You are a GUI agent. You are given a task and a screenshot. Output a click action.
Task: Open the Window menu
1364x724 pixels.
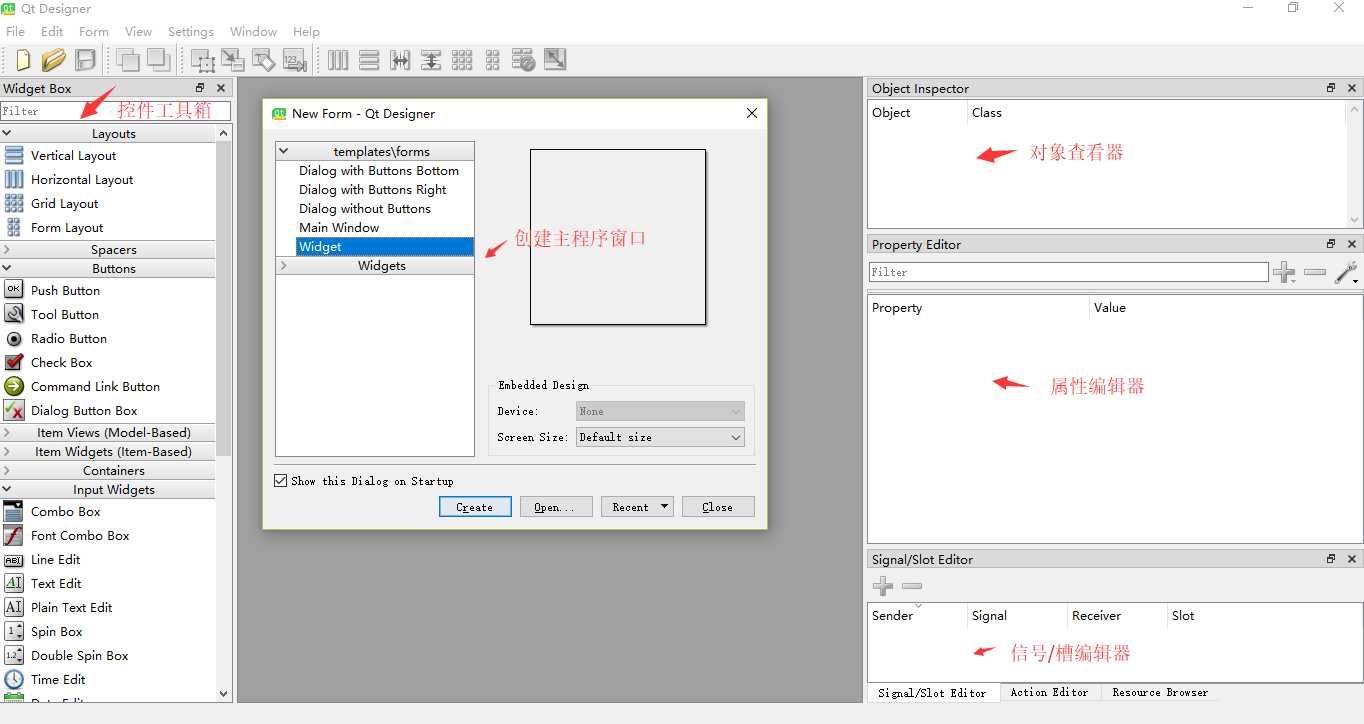click(x=254, y=31)
